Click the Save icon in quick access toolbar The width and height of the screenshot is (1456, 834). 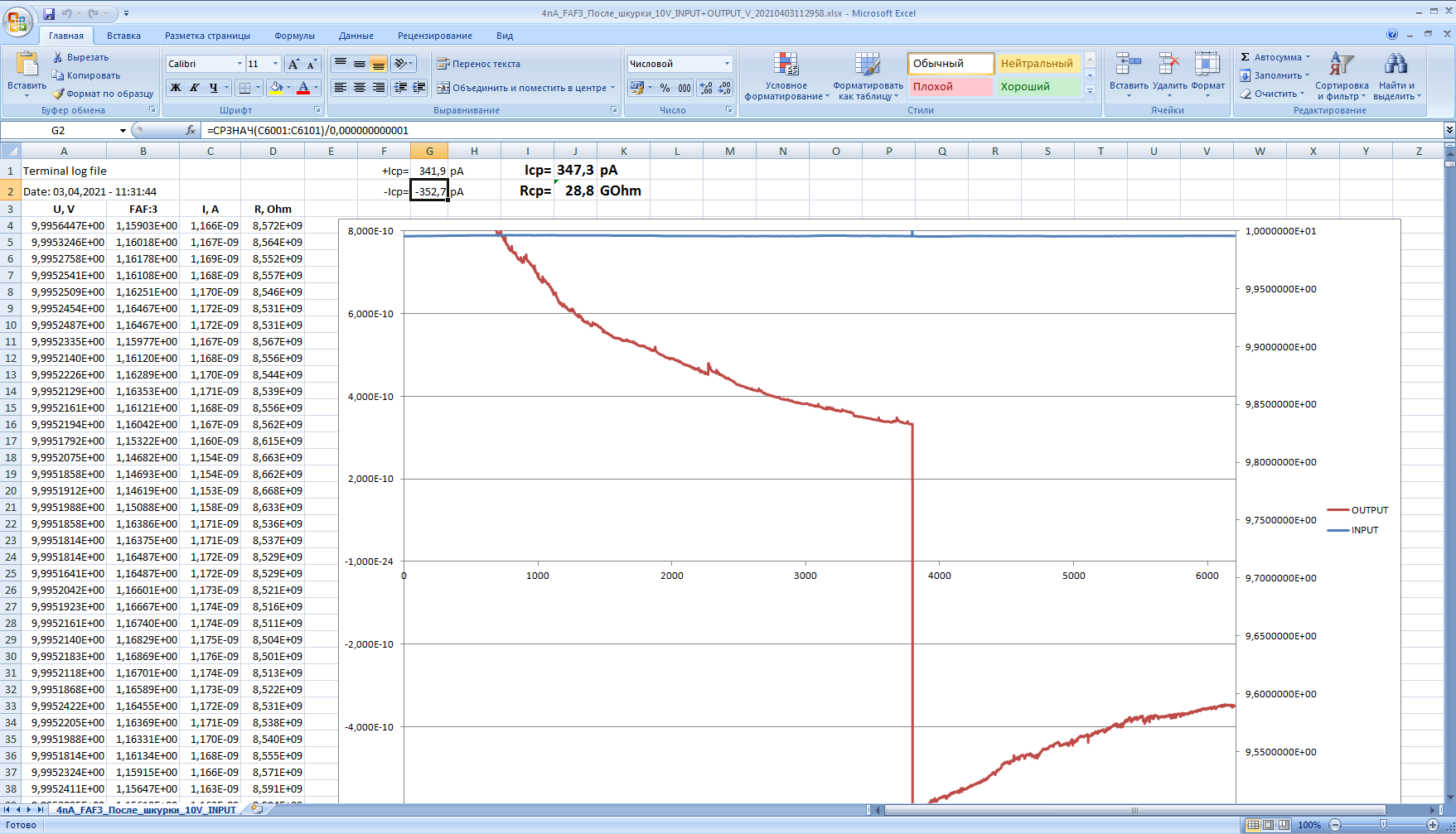point(49,13)
